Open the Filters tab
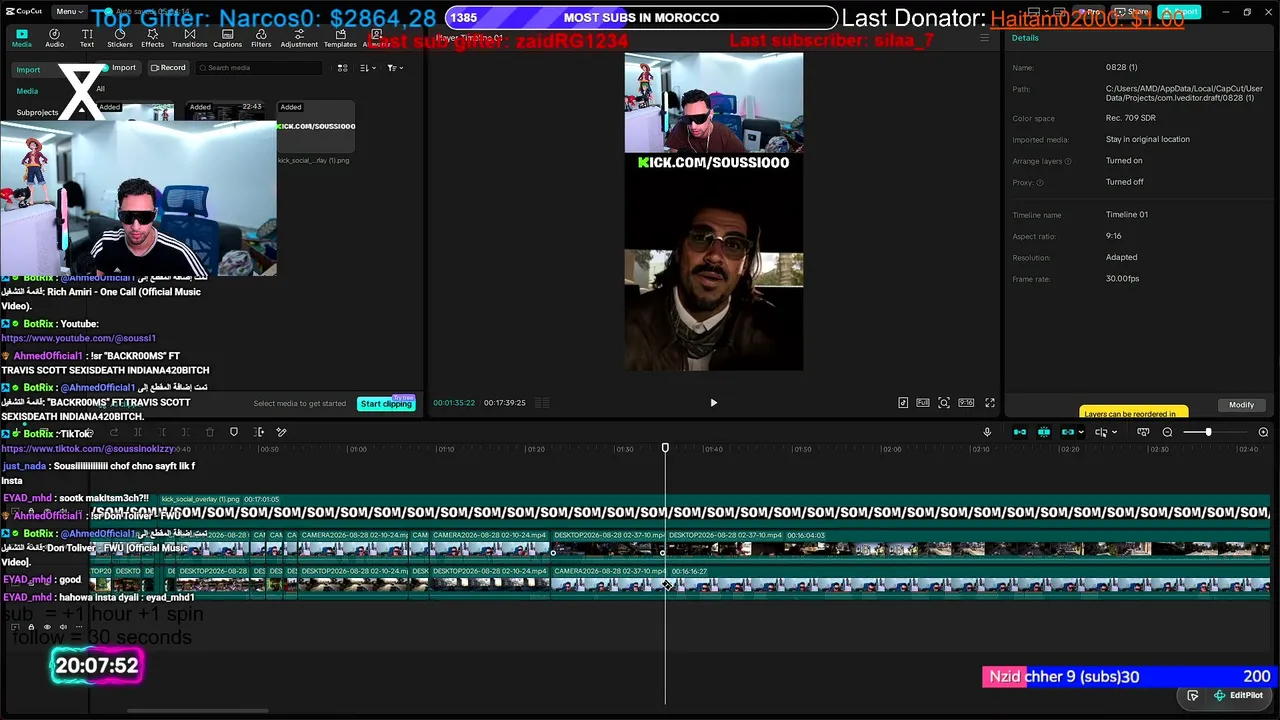 (261, 38)
